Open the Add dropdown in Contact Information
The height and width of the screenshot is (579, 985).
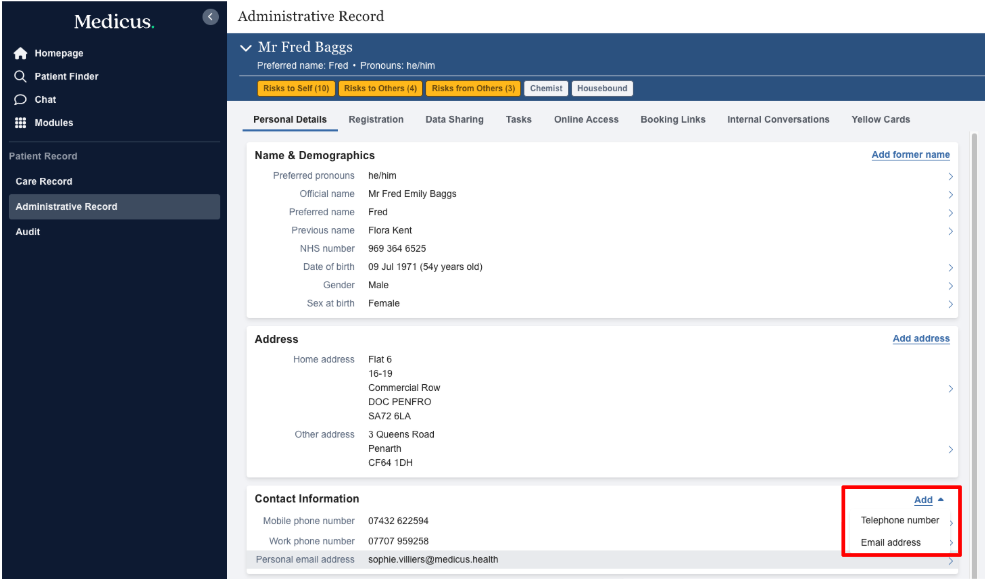coord(928,500)
